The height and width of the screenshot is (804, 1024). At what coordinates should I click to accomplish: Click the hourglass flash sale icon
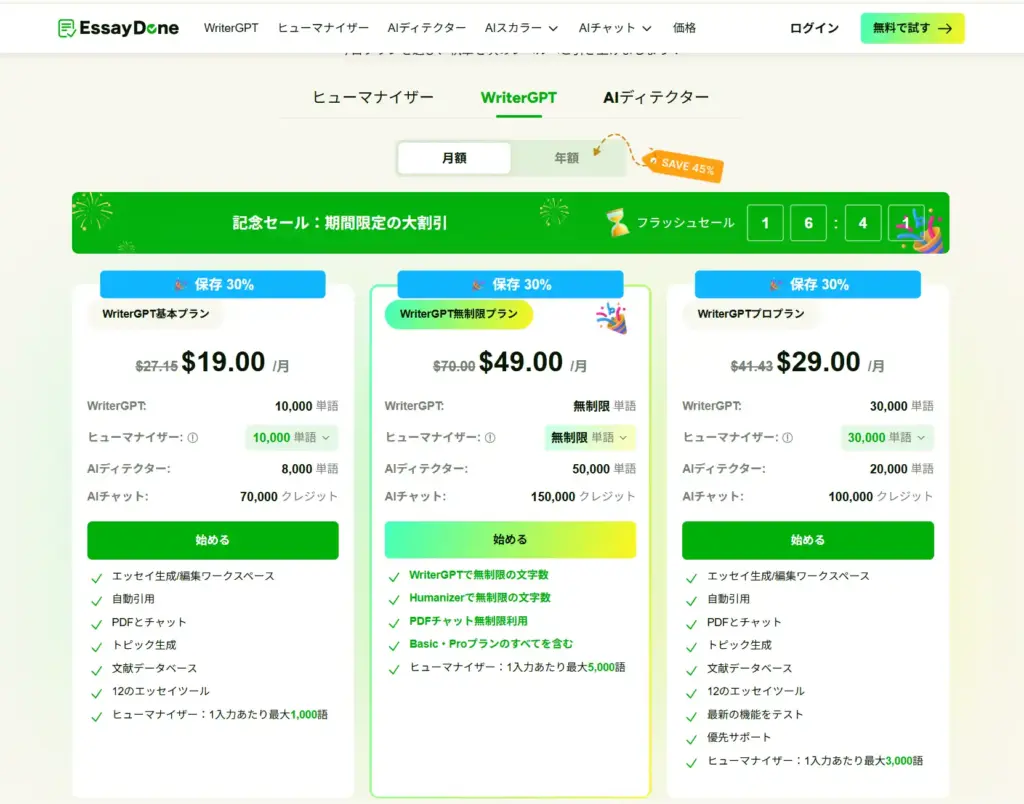[618, 223]
